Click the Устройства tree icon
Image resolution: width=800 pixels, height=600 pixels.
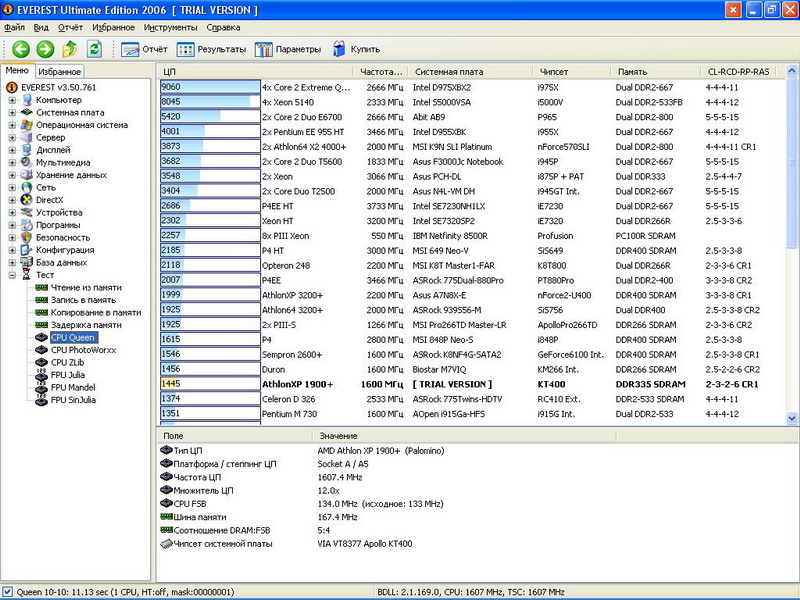27,212
